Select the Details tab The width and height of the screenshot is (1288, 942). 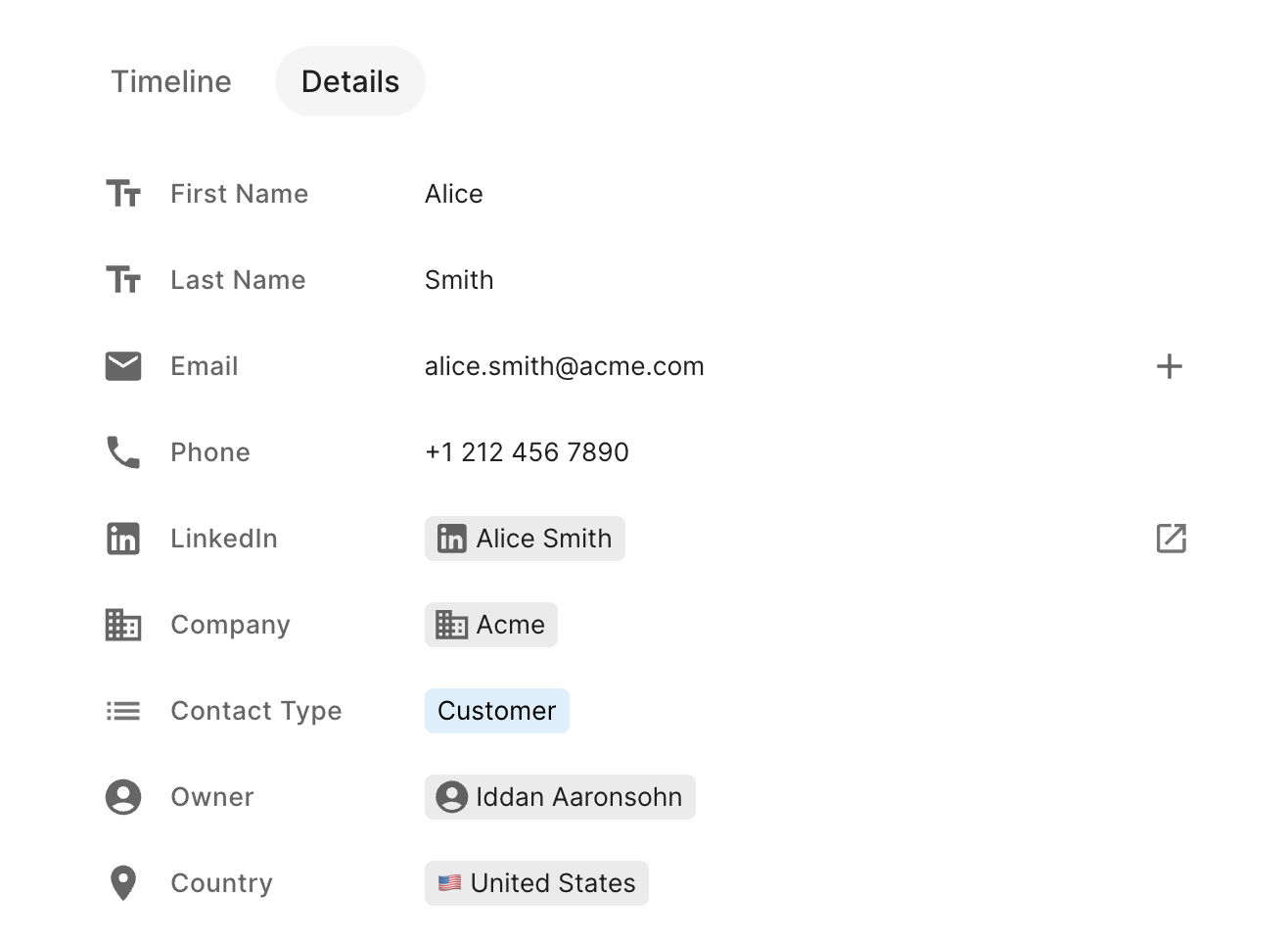tap(350, 81)
